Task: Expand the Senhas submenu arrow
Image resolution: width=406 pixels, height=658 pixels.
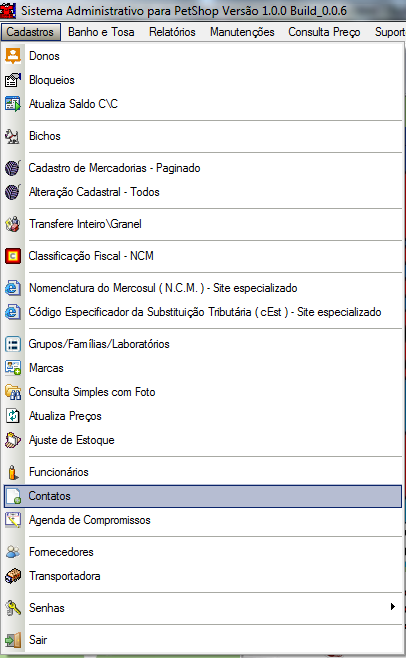Action: [x=393, y=606]
